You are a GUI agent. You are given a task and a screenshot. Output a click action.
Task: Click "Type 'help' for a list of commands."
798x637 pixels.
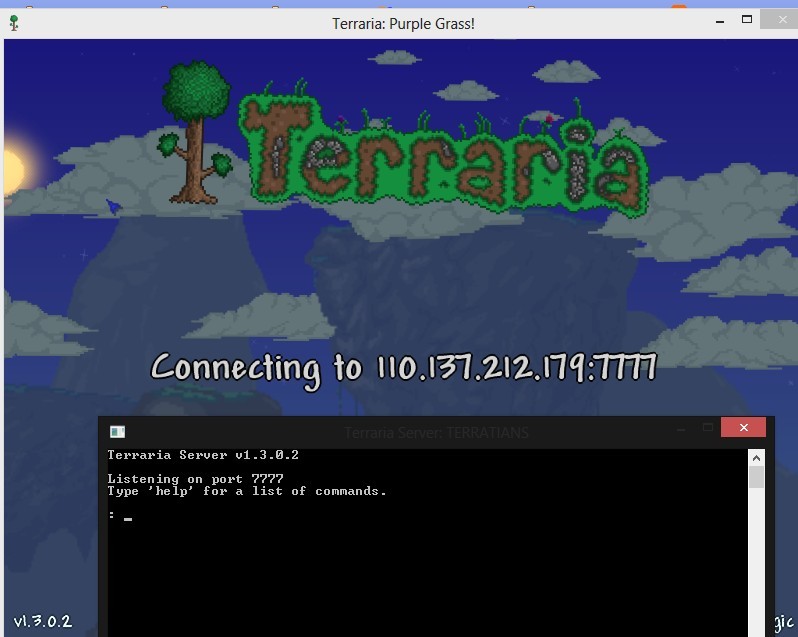[x=247, y=491]
